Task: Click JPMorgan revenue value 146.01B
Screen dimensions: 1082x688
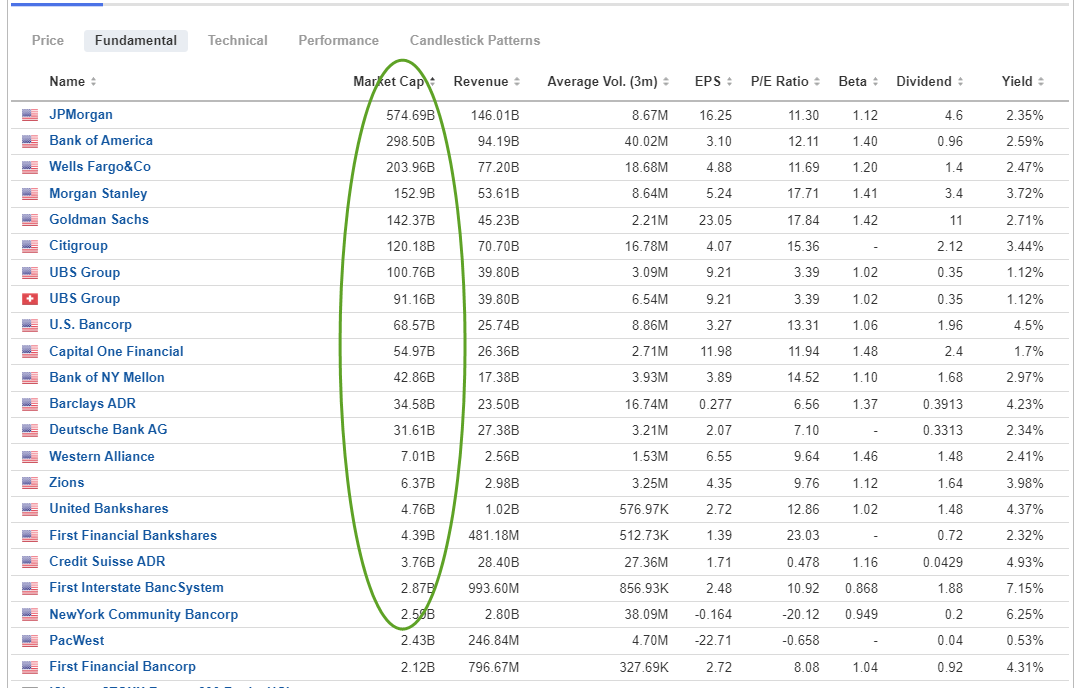Action: pos(495,115)
